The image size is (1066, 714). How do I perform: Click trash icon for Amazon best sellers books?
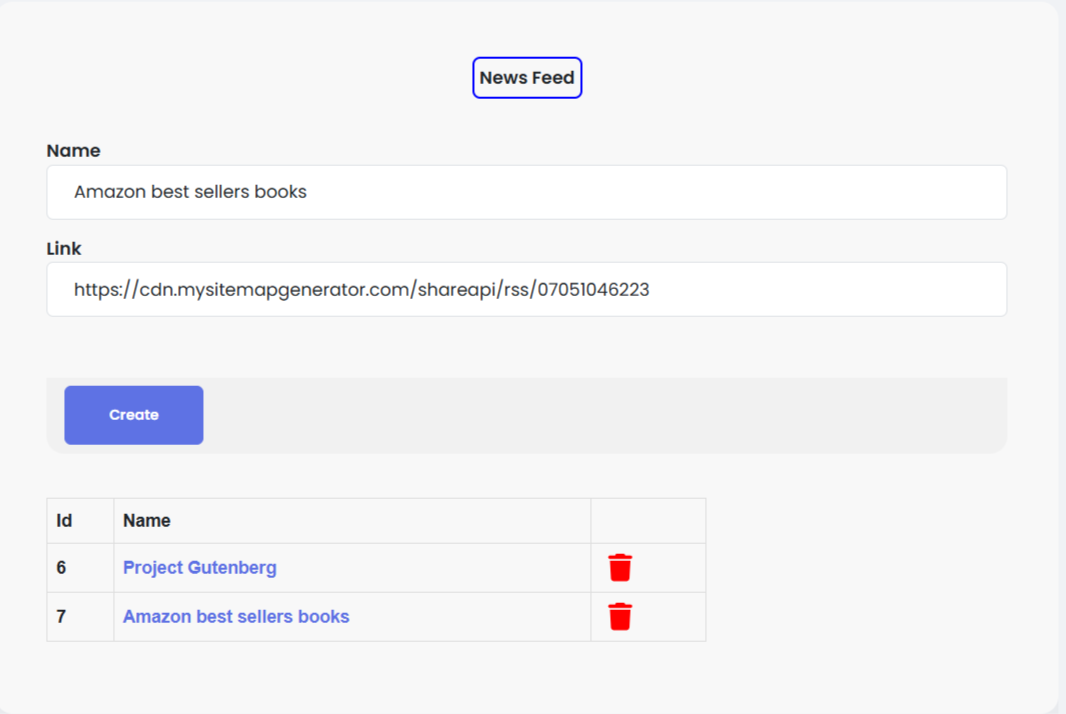coord(620,617)
